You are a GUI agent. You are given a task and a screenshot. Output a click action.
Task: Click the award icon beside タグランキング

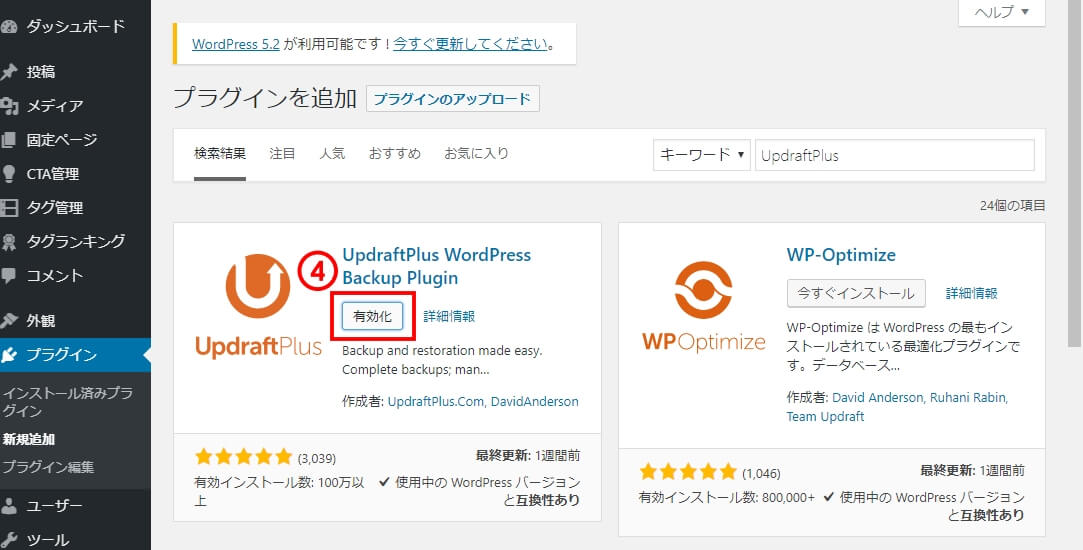[8, 241]
